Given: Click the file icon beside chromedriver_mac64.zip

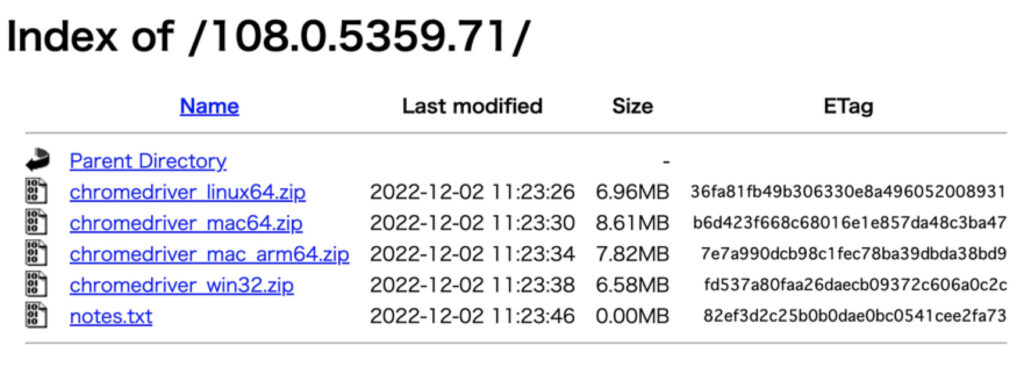Looking at the screenshot, I should pyautogui.click(x=37, y=223).
